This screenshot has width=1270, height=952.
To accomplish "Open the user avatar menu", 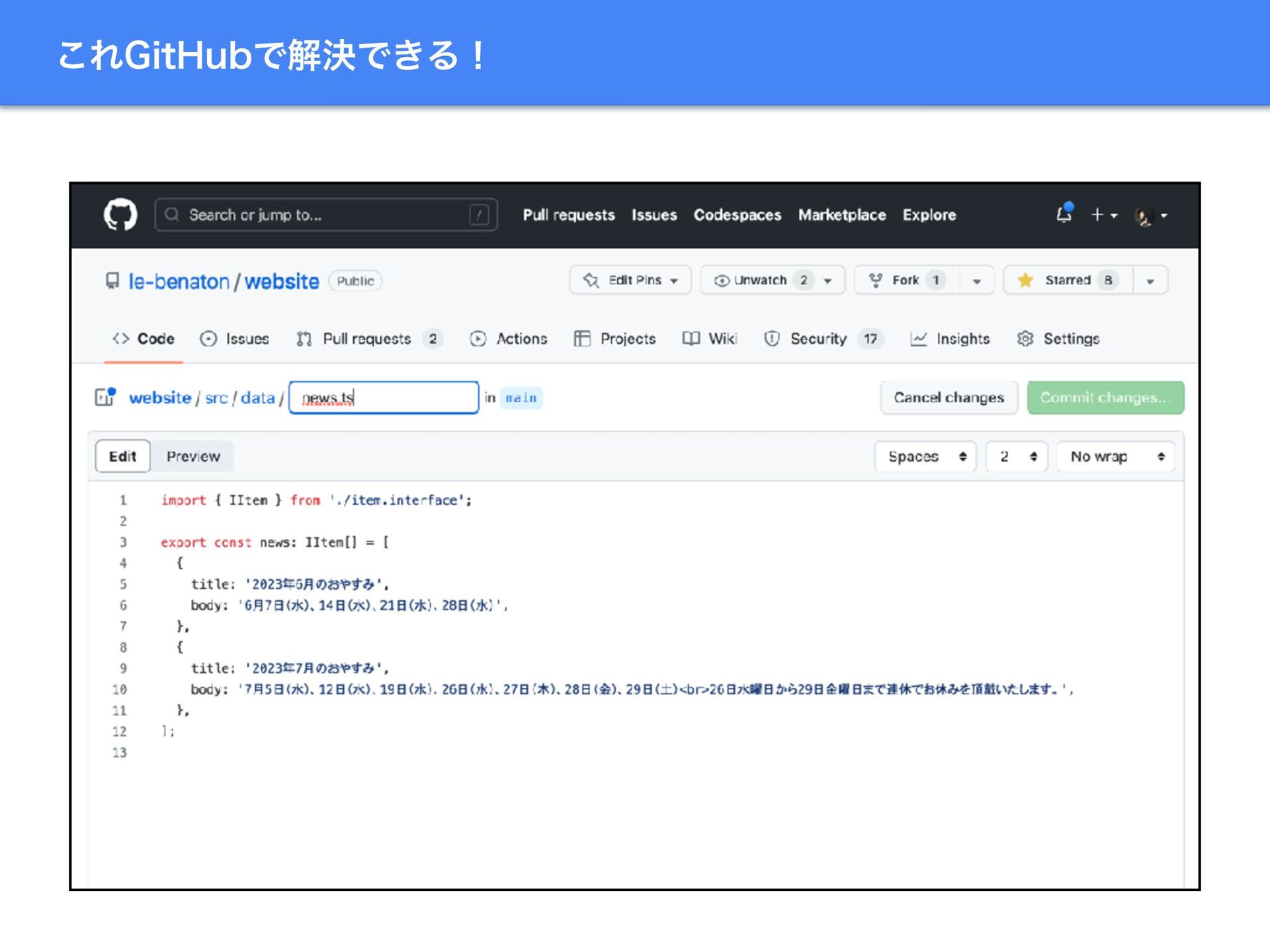I will coord(1151,216).
